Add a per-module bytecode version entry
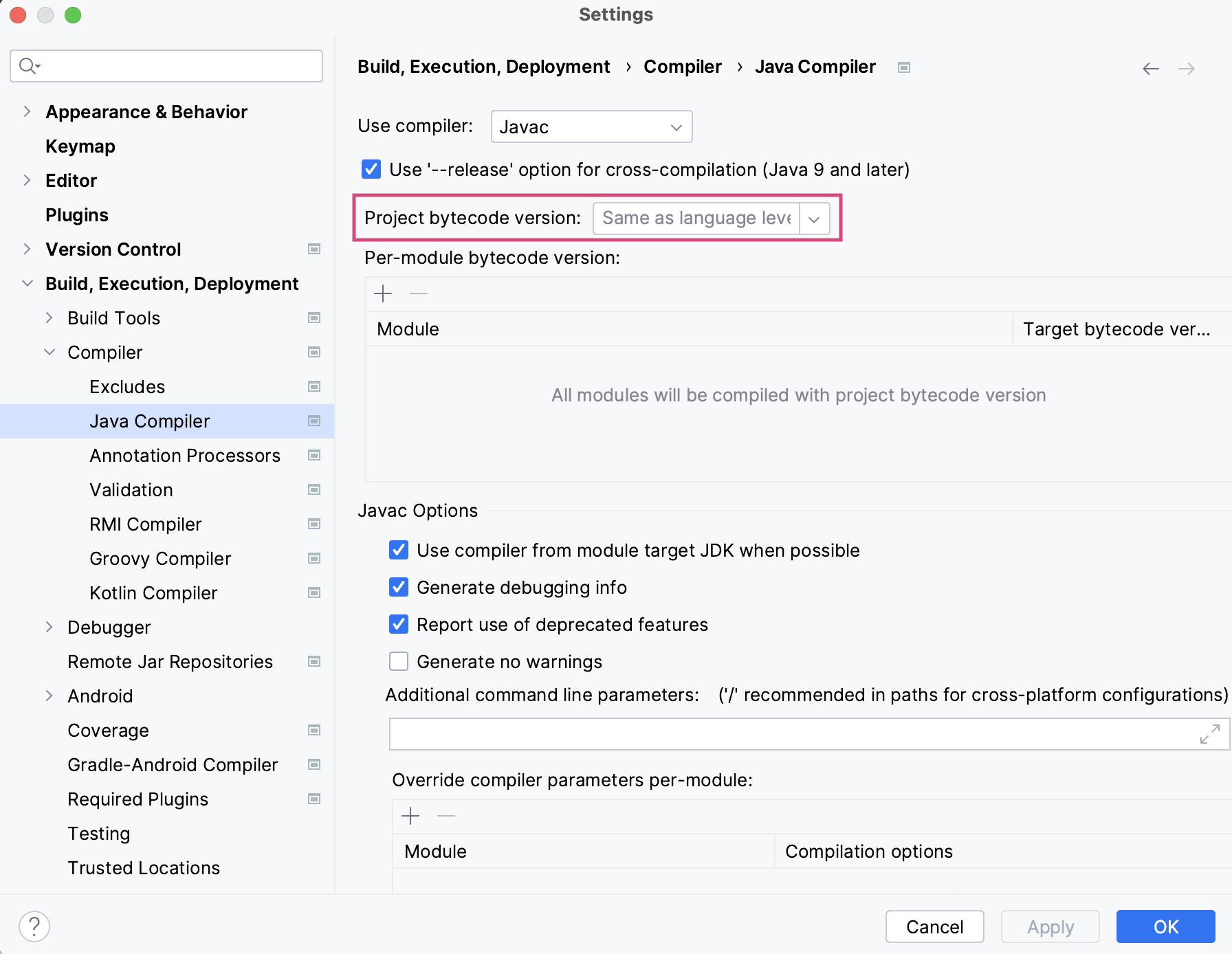Screen dimensions: 1232x954 coord(383,294)
